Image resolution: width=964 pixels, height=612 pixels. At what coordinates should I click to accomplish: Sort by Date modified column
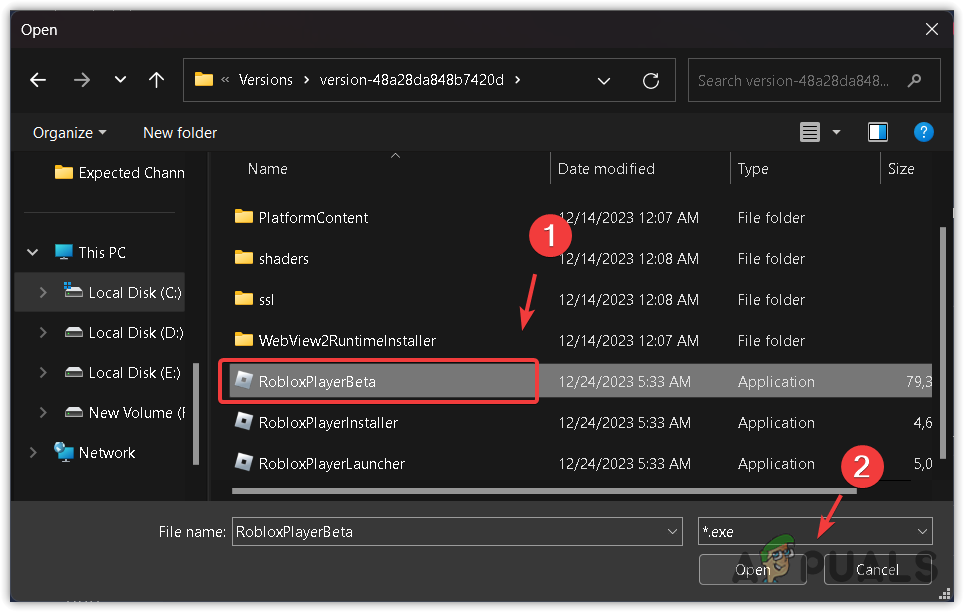606,169
